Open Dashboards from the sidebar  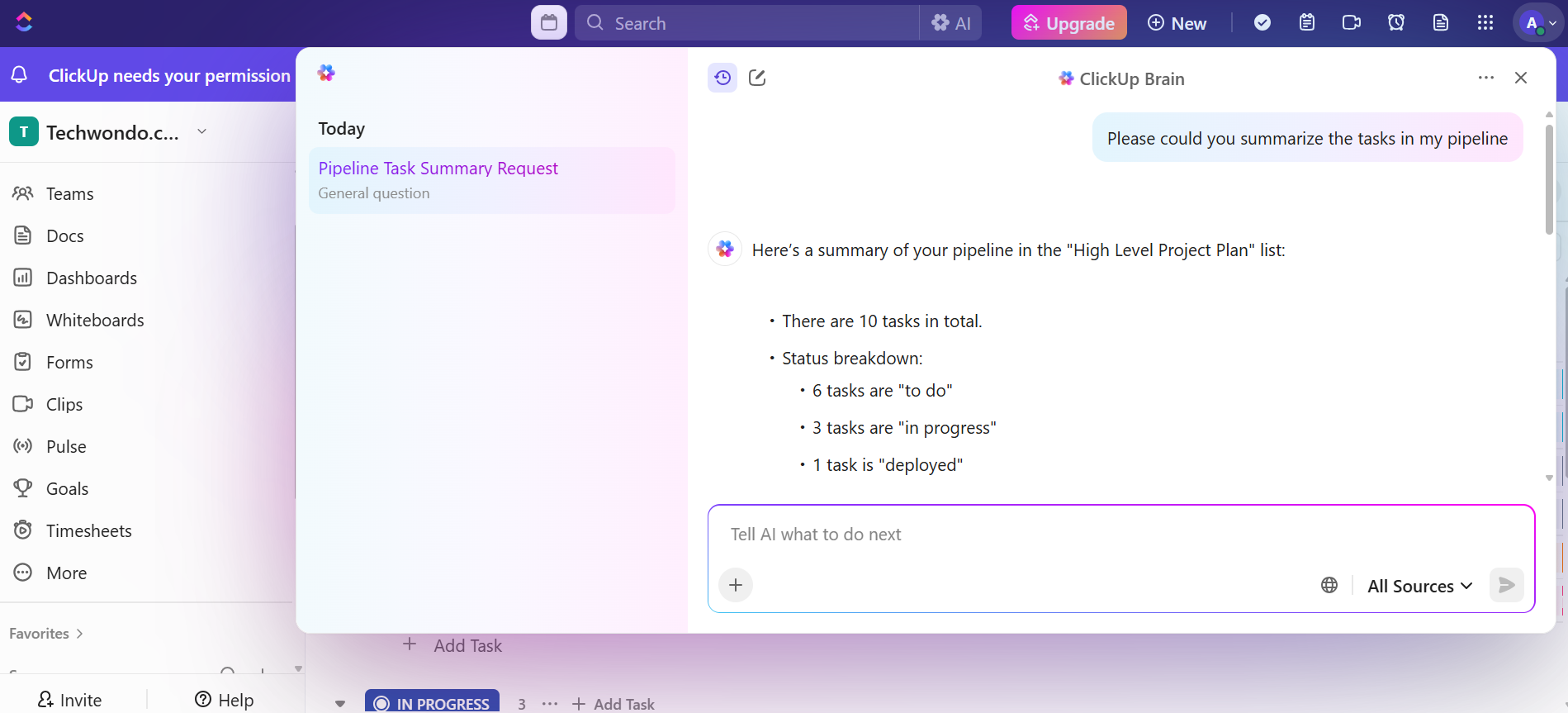(x=92, y=278)
